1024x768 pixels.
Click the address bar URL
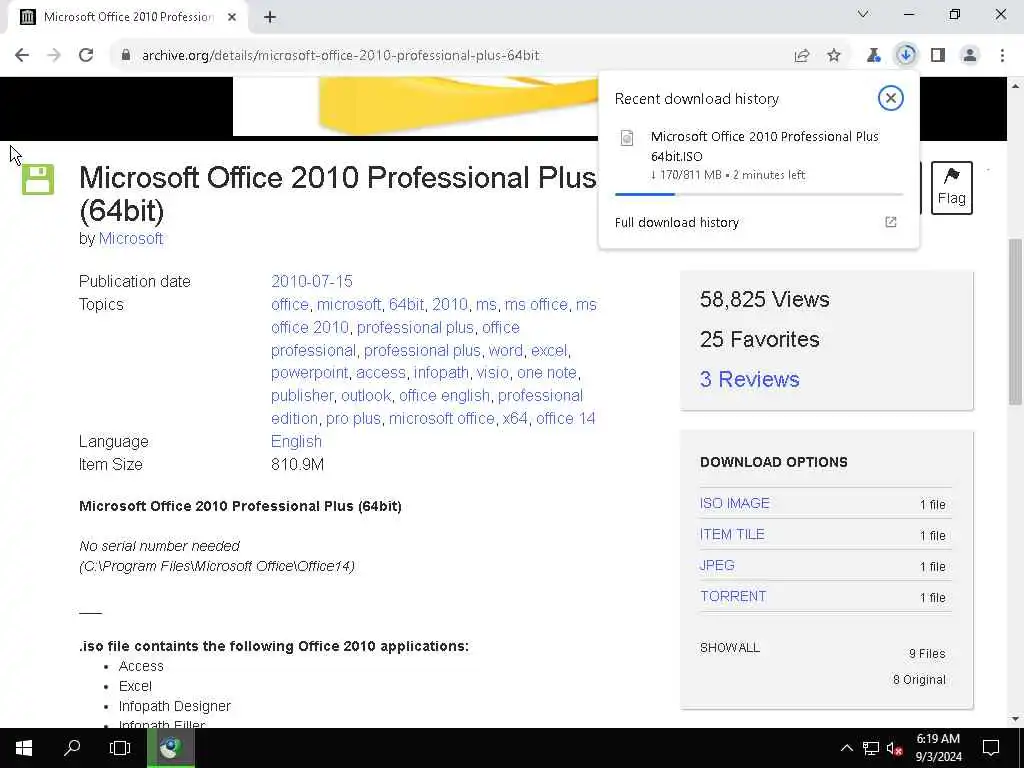click(x=341, y=56)
